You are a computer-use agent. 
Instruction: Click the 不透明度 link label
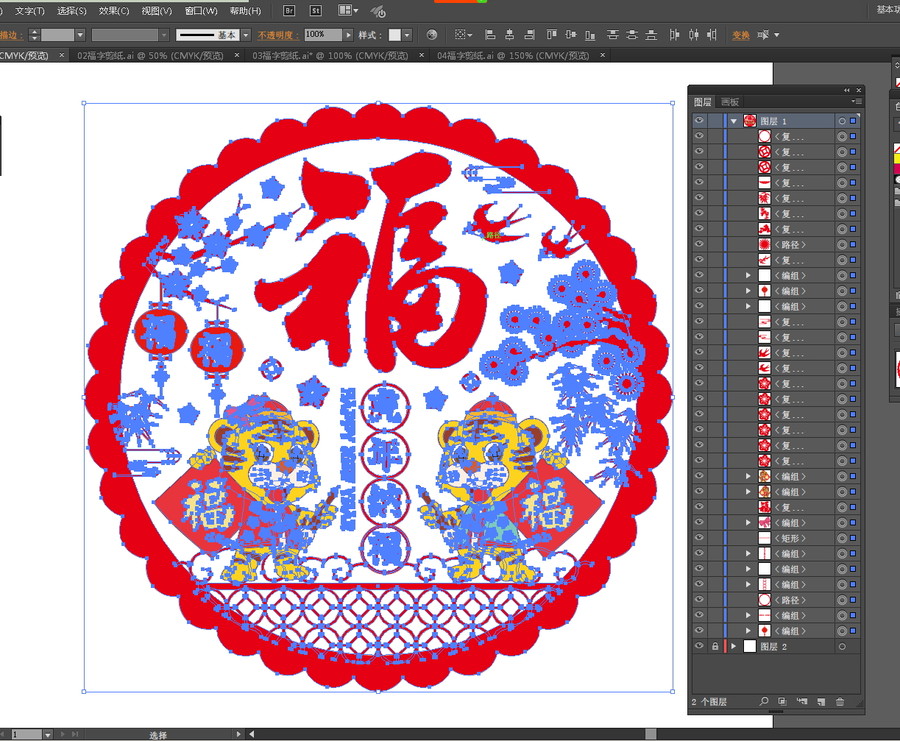click(278, 35)
